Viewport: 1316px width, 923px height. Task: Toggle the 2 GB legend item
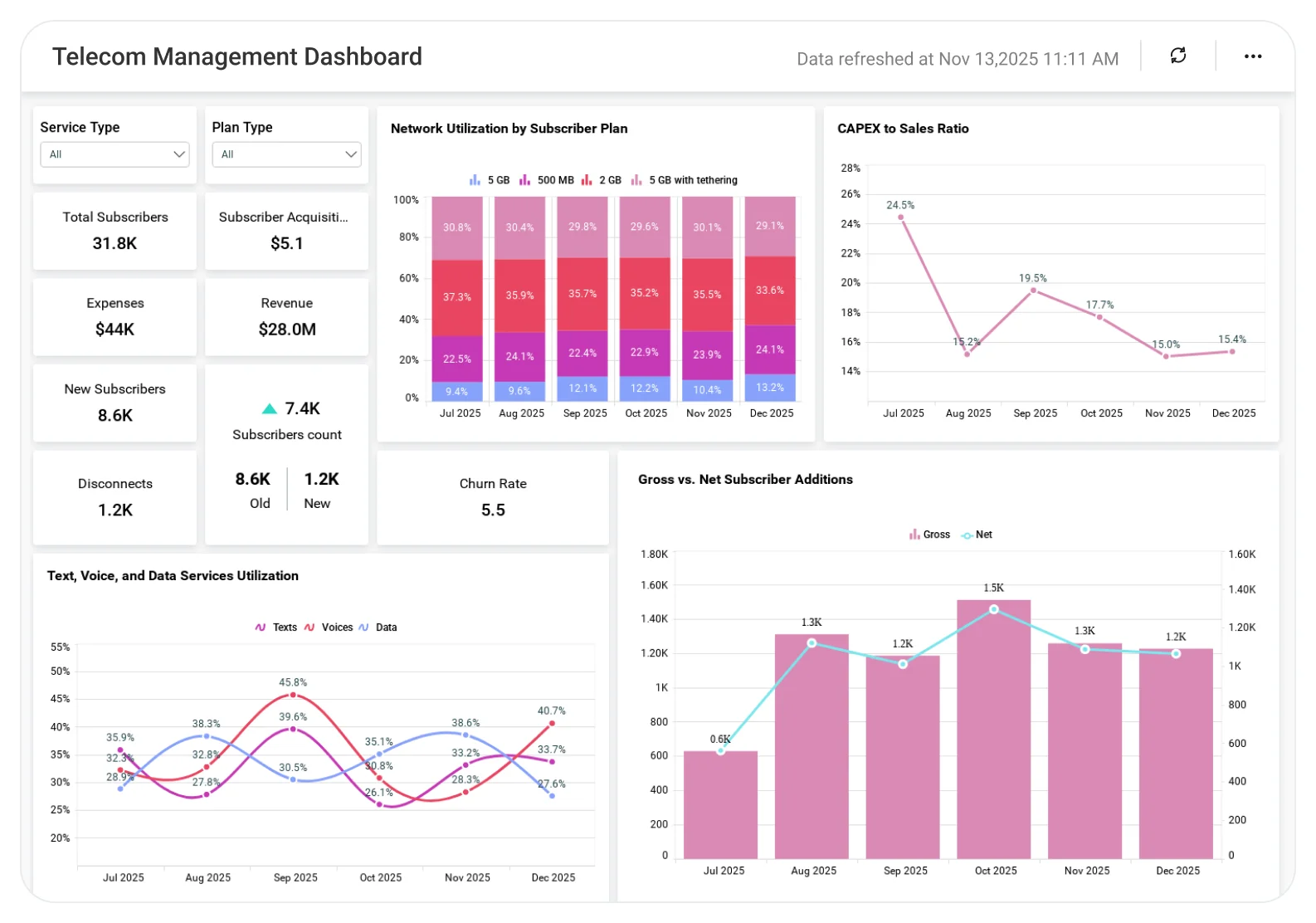(x=601, y=180)
